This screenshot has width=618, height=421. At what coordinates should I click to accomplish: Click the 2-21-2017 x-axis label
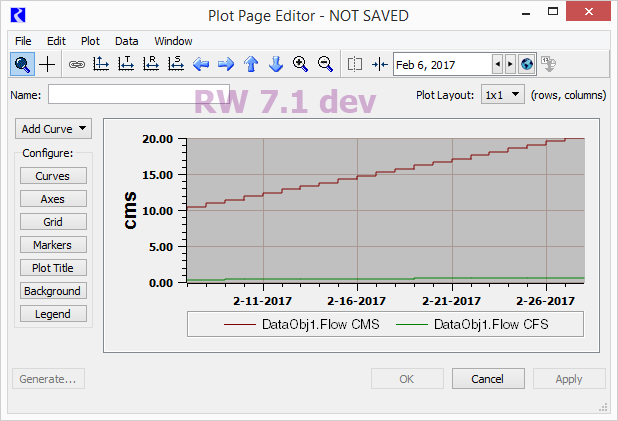(x=451, y=301)
